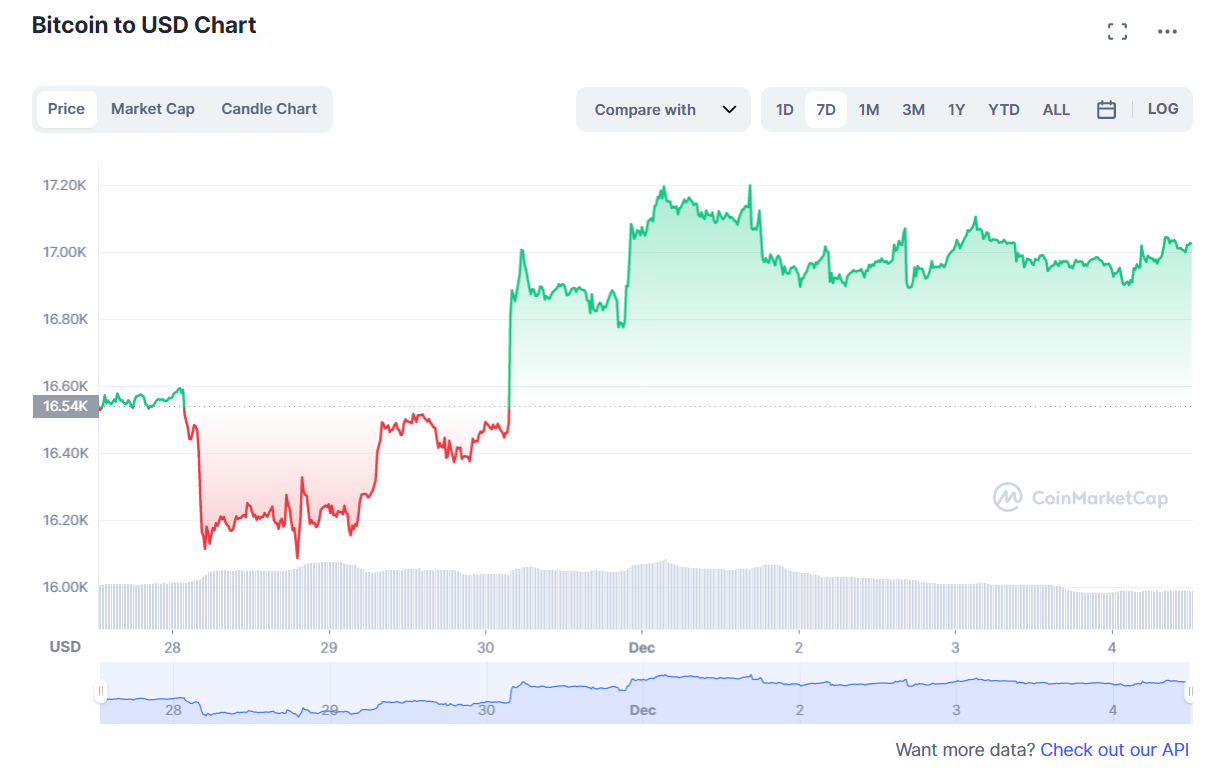Select the 1M timeframe
Screen dimensions: 1221x778
868,109
